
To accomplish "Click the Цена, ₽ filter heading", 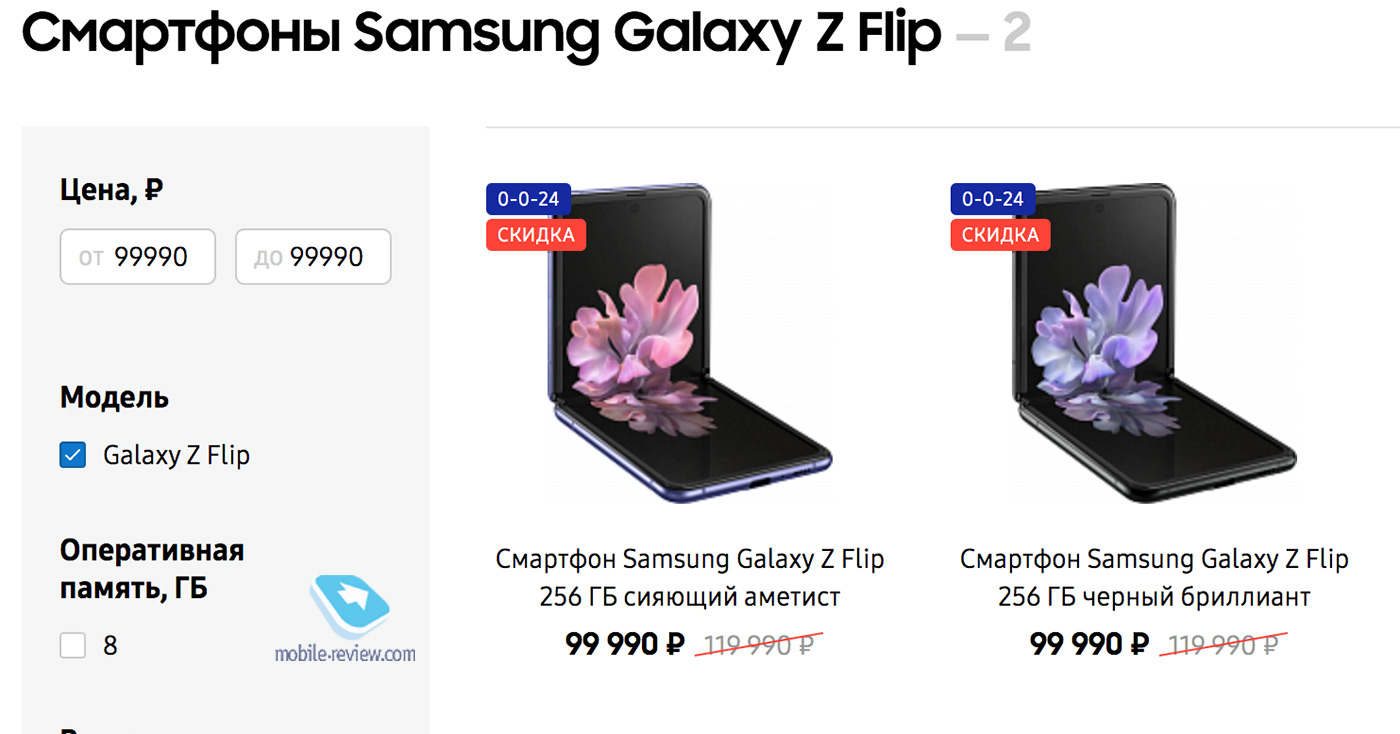I will (x=111, y=190).
